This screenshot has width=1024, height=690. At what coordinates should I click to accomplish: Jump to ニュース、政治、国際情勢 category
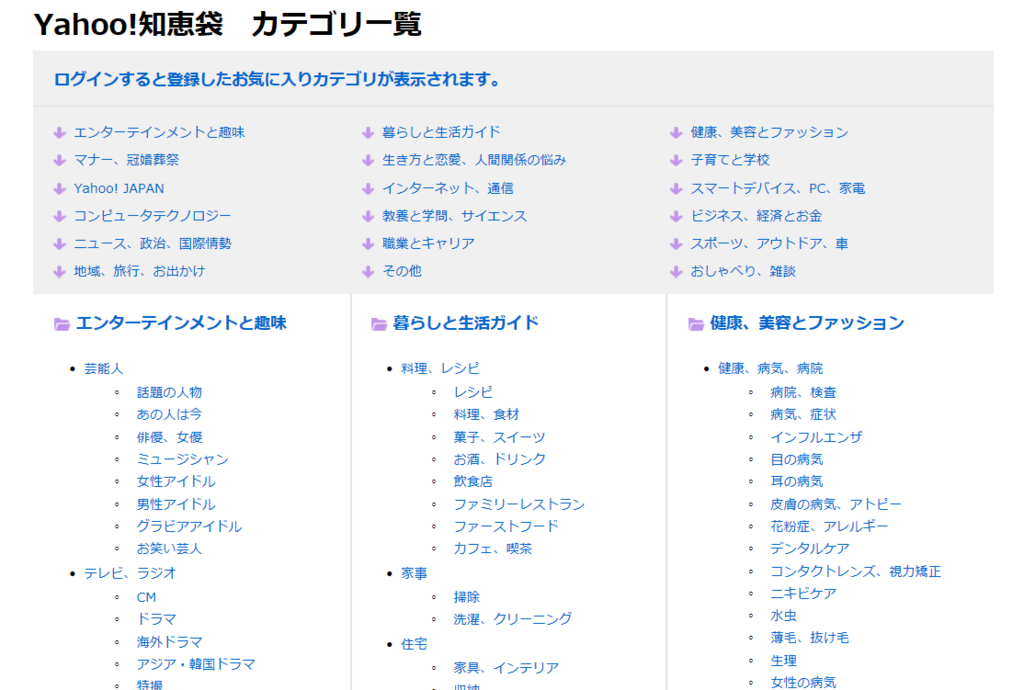[152, 243]
